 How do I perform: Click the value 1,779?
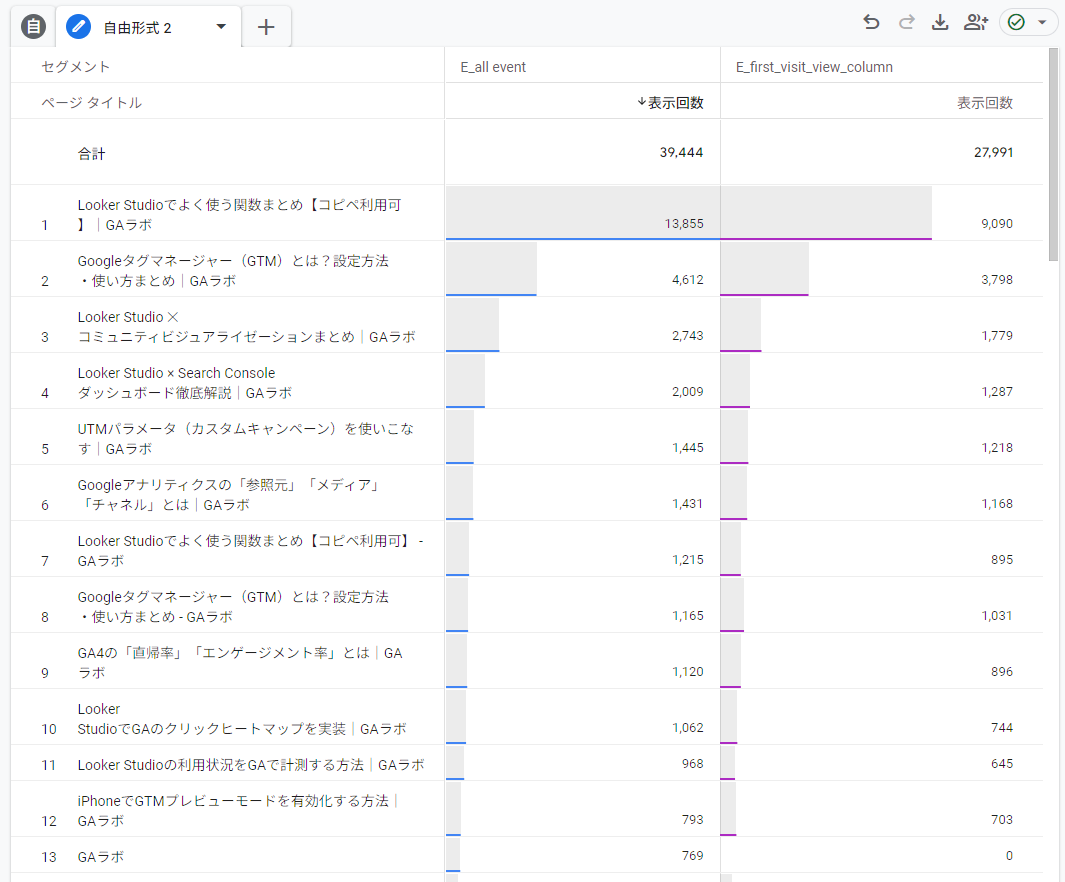(996, 335)
